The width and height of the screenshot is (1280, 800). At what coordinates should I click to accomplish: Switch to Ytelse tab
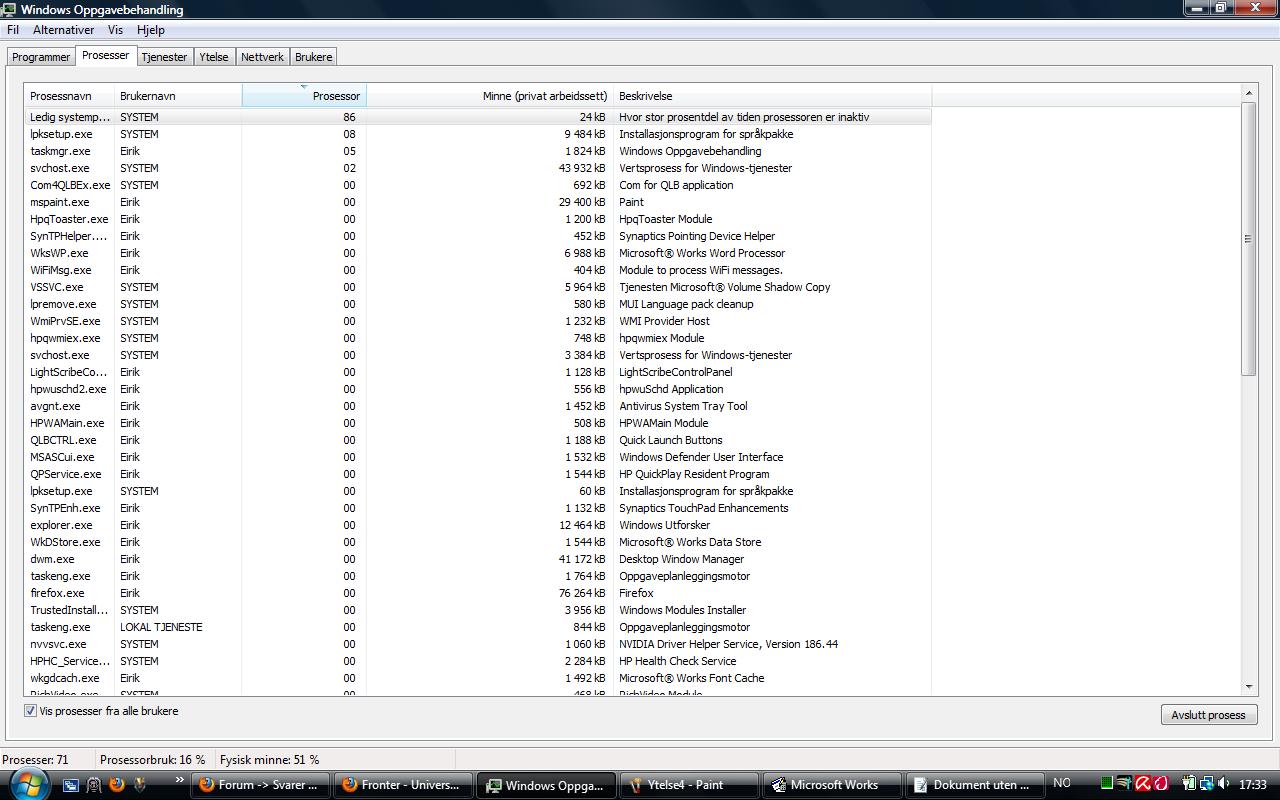pos(214,57)
